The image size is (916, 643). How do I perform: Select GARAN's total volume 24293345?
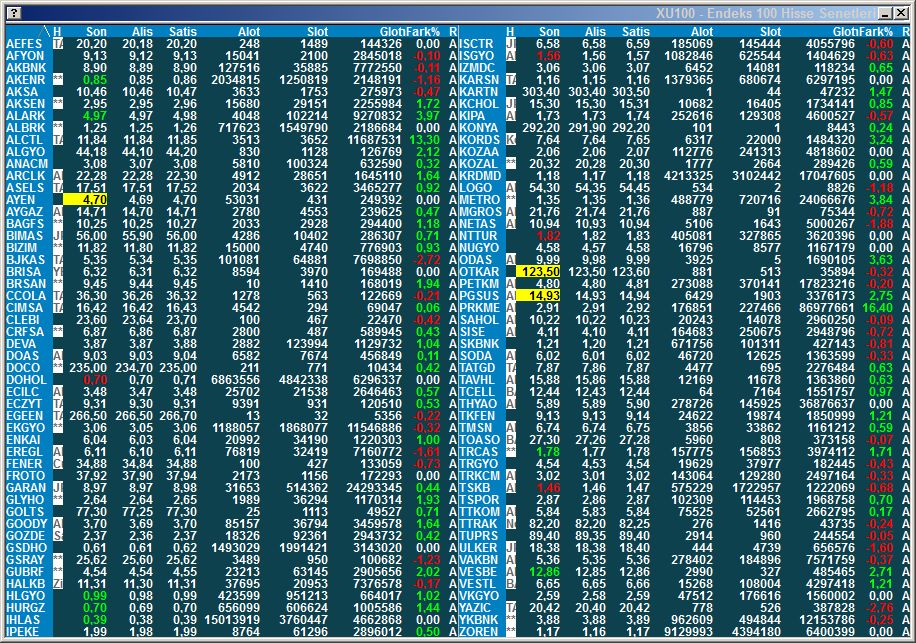(x=374, y=488)
